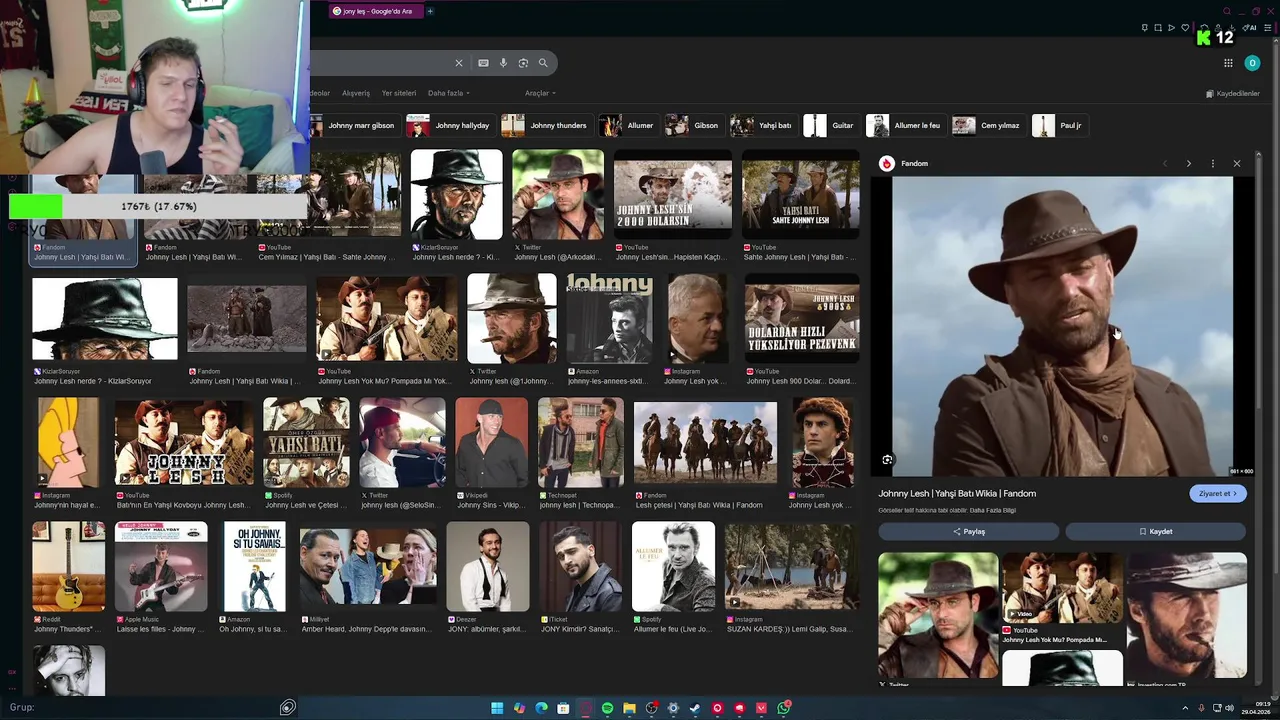Image resolution: width=1280 pixels, height=720 pixels.
Task: Expand hidden system tray icons chevron
Action: point(1185,708)
